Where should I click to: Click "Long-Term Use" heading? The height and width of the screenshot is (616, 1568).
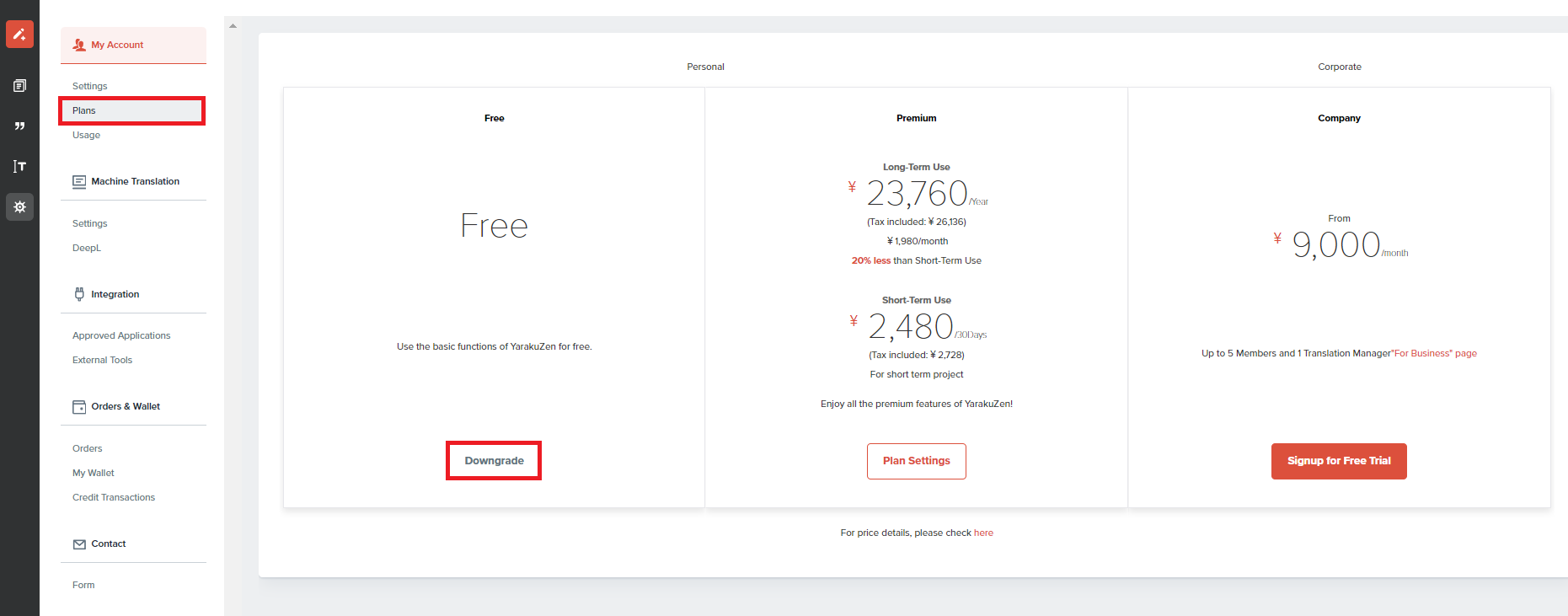(x=917, y=167)
